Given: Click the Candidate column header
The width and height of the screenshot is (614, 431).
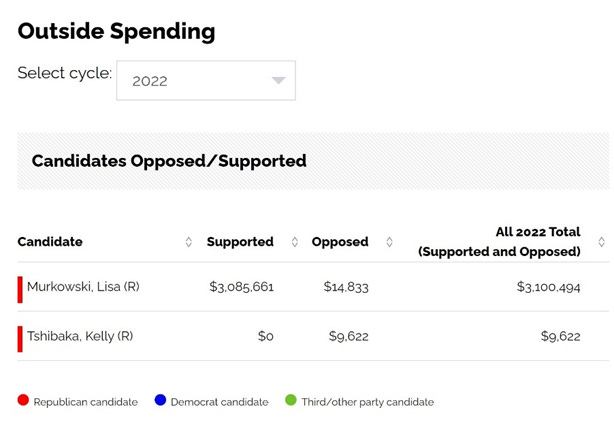Looking at the screenshot, I should pos(50,242).
